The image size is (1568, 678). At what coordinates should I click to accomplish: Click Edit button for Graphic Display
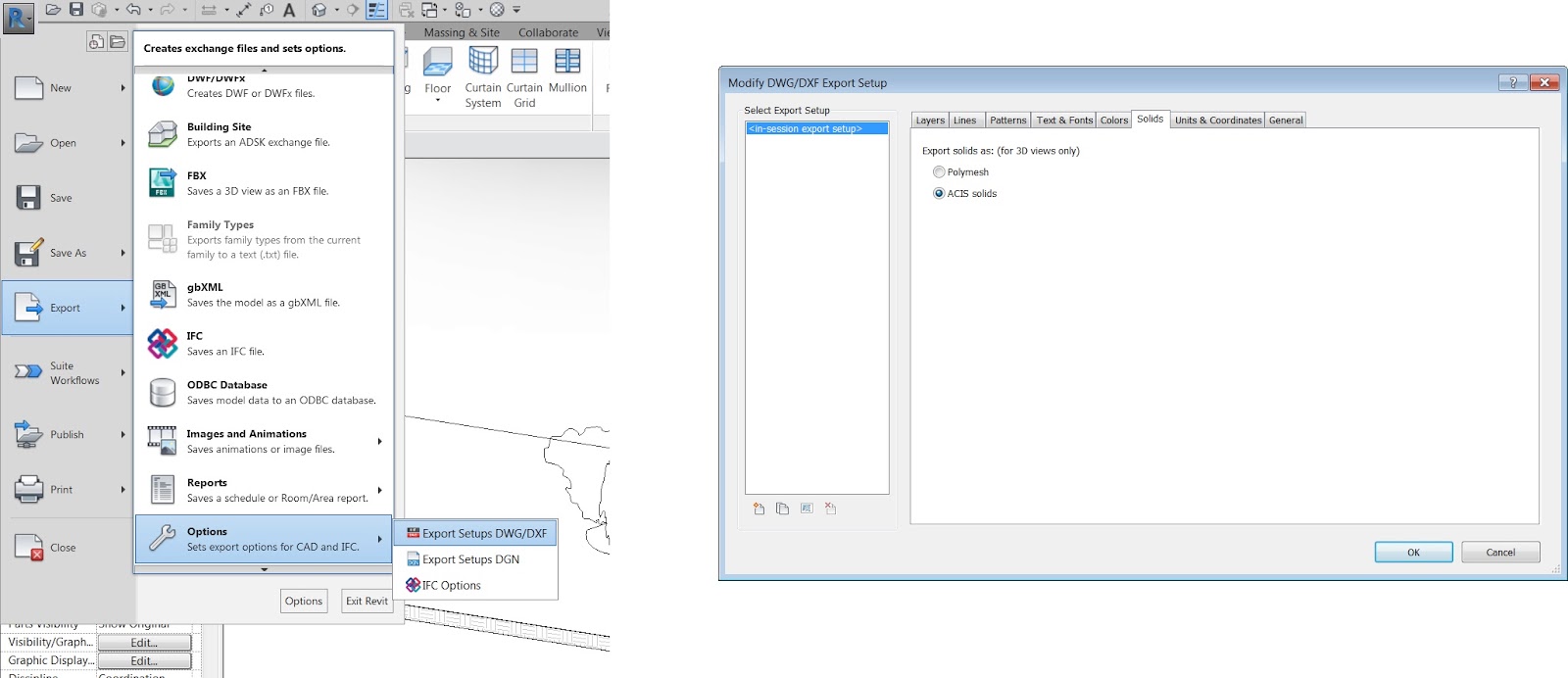pos(144,661)
